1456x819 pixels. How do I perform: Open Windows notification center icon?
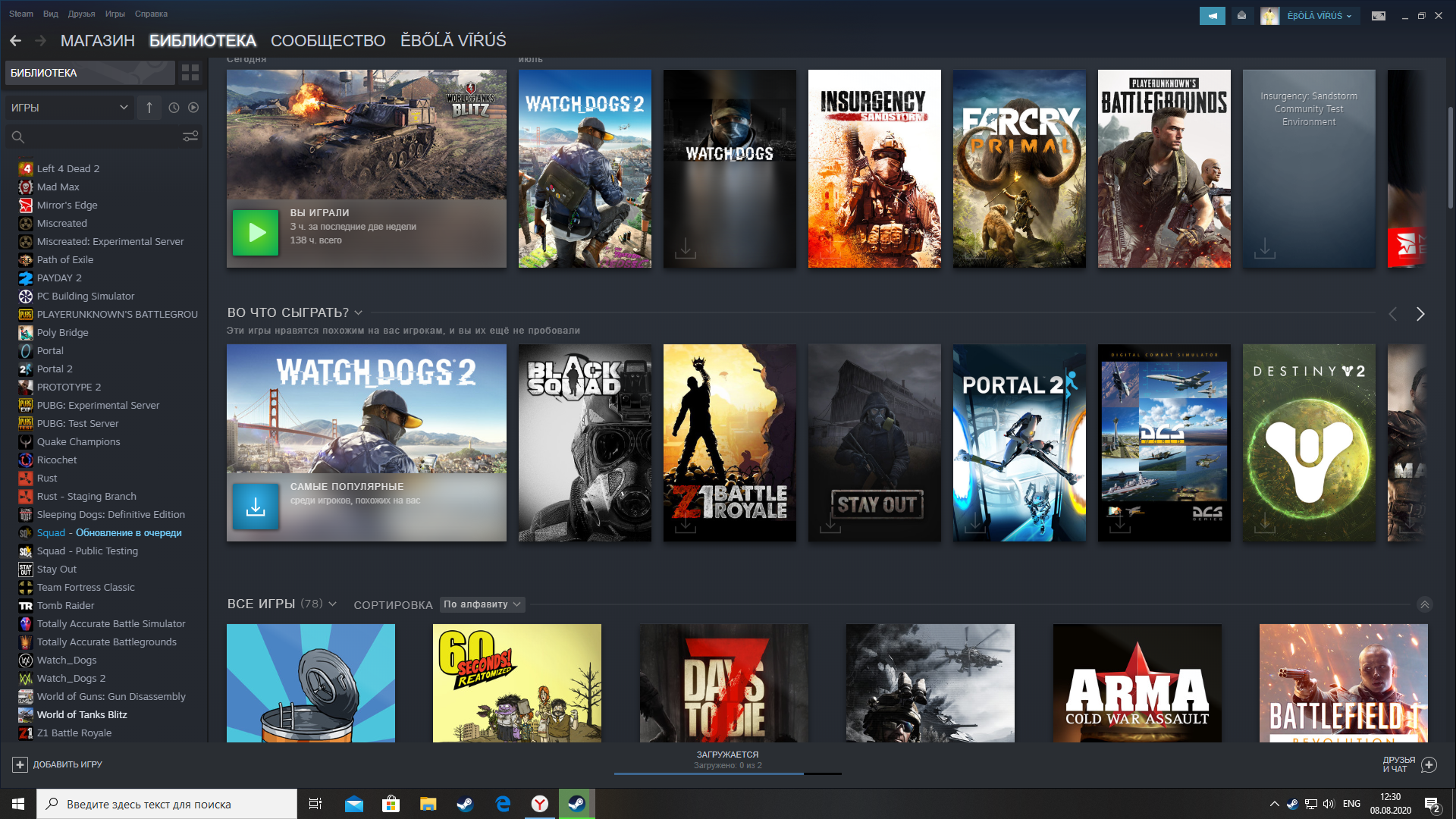1432,805
